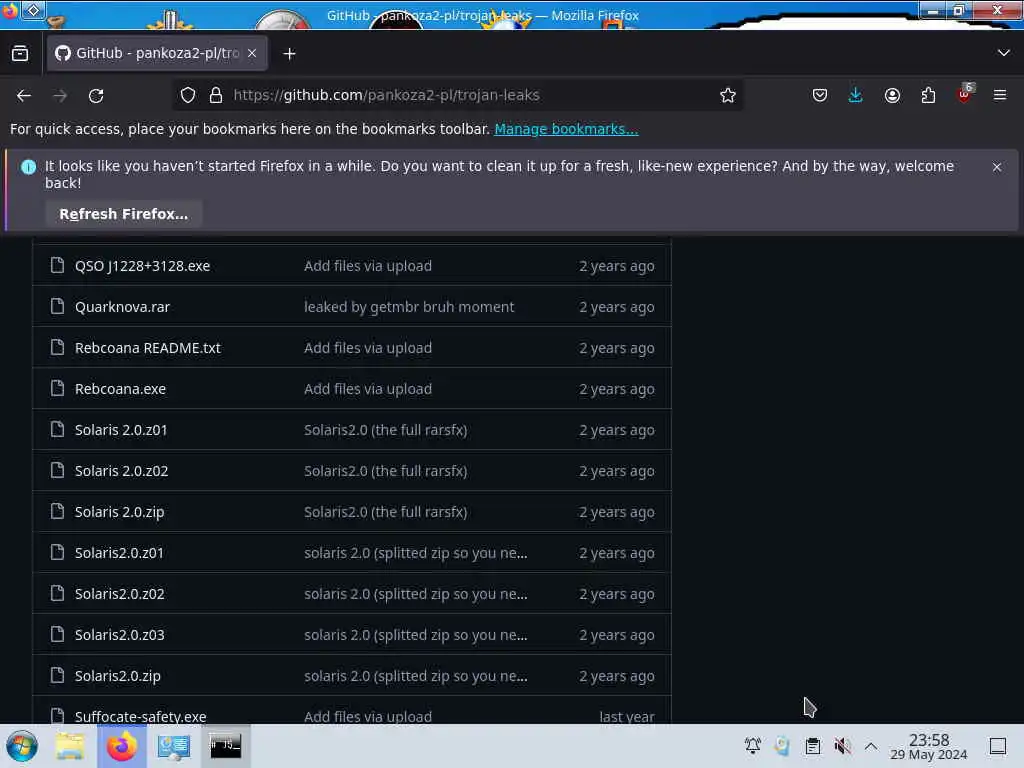Viewport: 1024px width, 768px height.
Task: Open the Suffocate-safety.exe file
Action: pos(140,716)
